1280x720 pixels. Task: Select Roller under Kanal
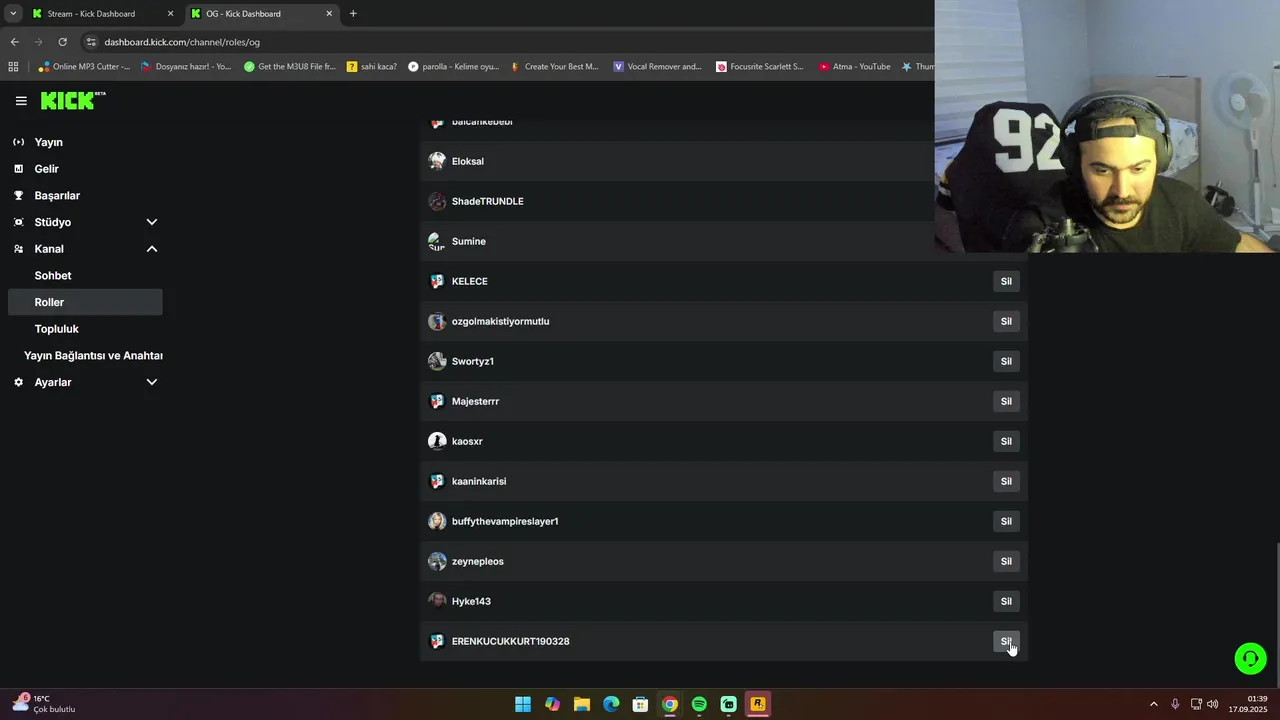[84, 302]
